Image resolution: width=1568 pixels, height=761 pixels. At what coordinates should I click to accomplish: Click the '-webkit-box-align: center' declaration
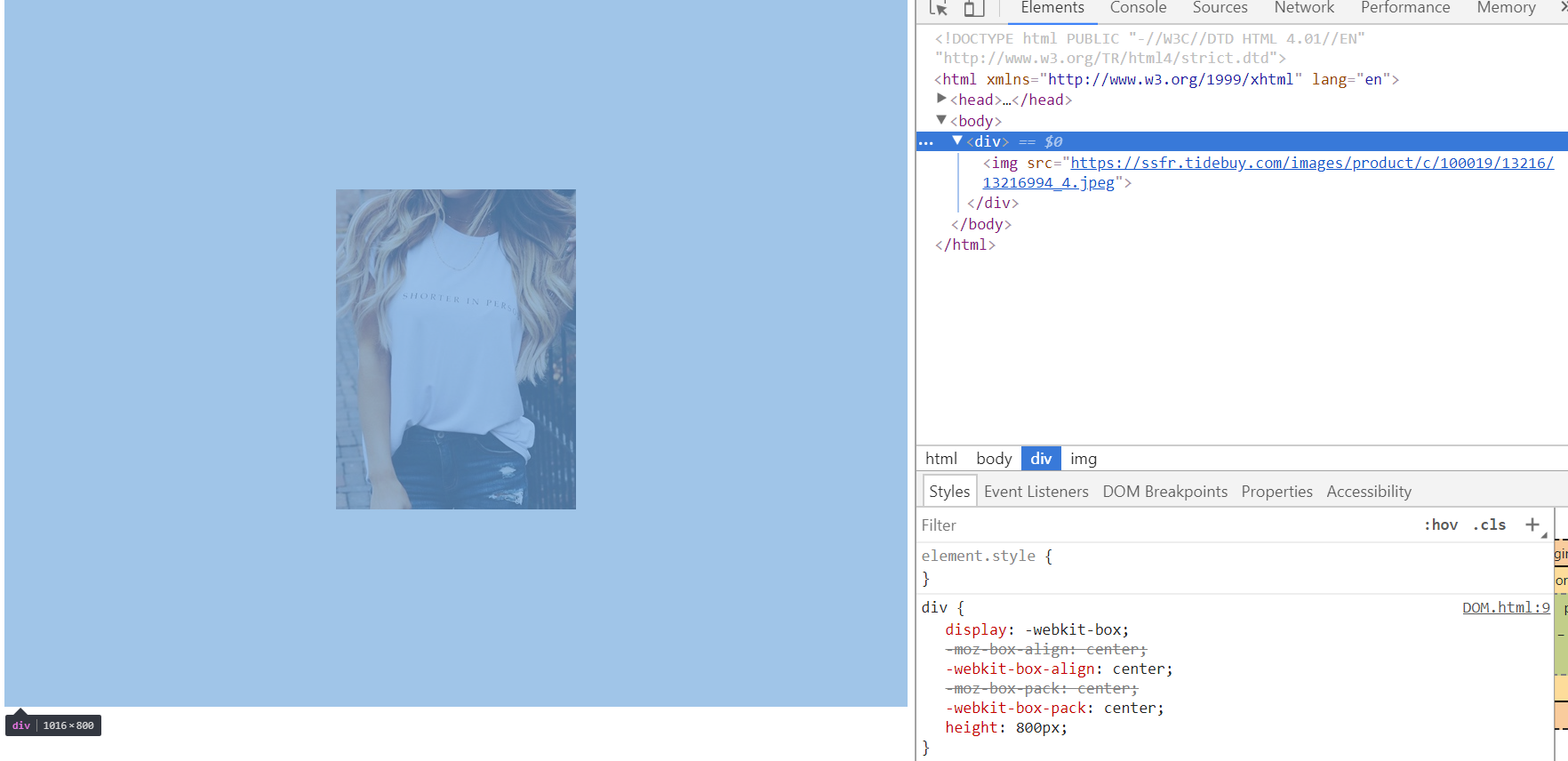1059,669
